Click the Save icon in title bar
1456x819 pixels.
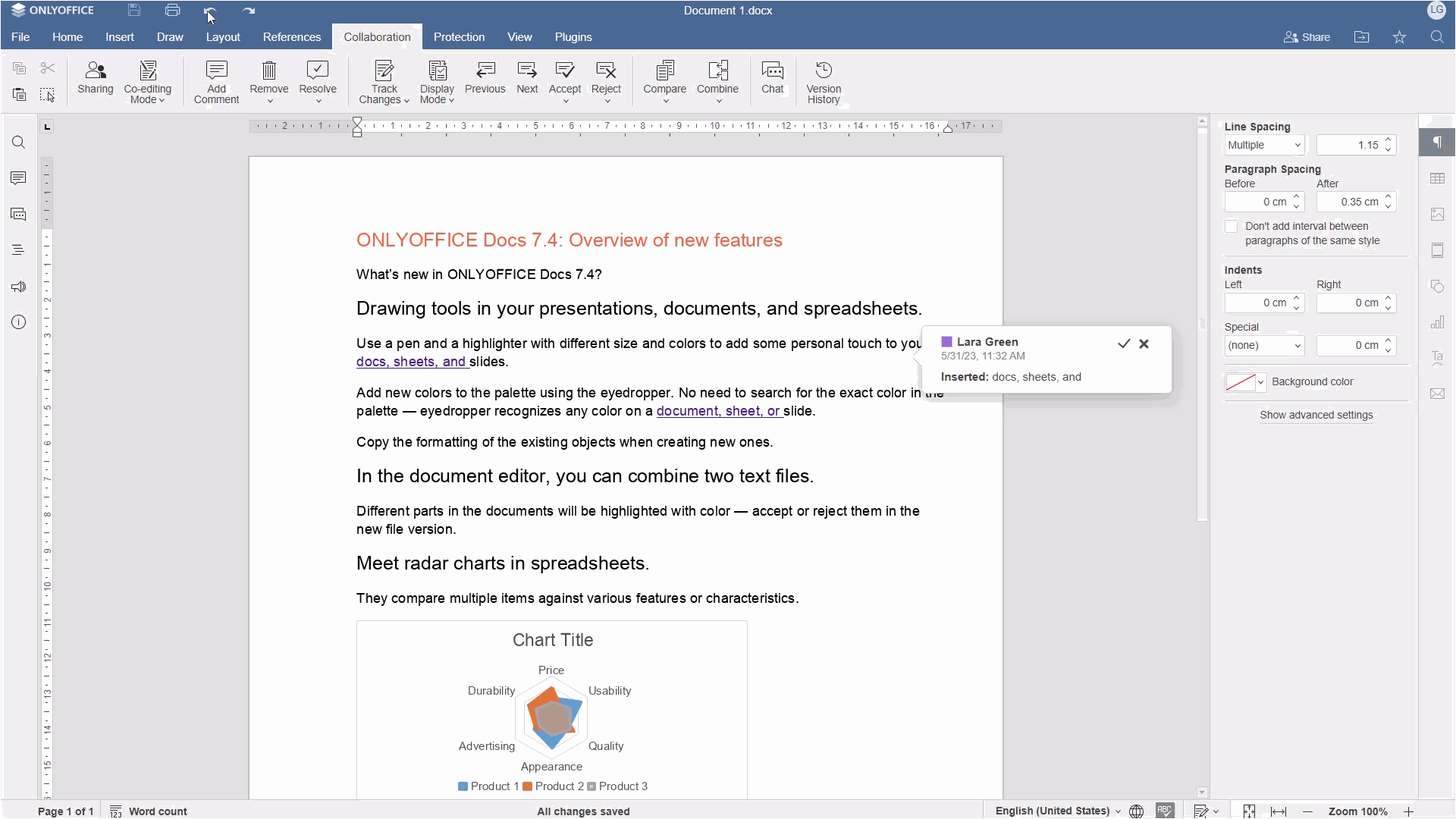134,11
